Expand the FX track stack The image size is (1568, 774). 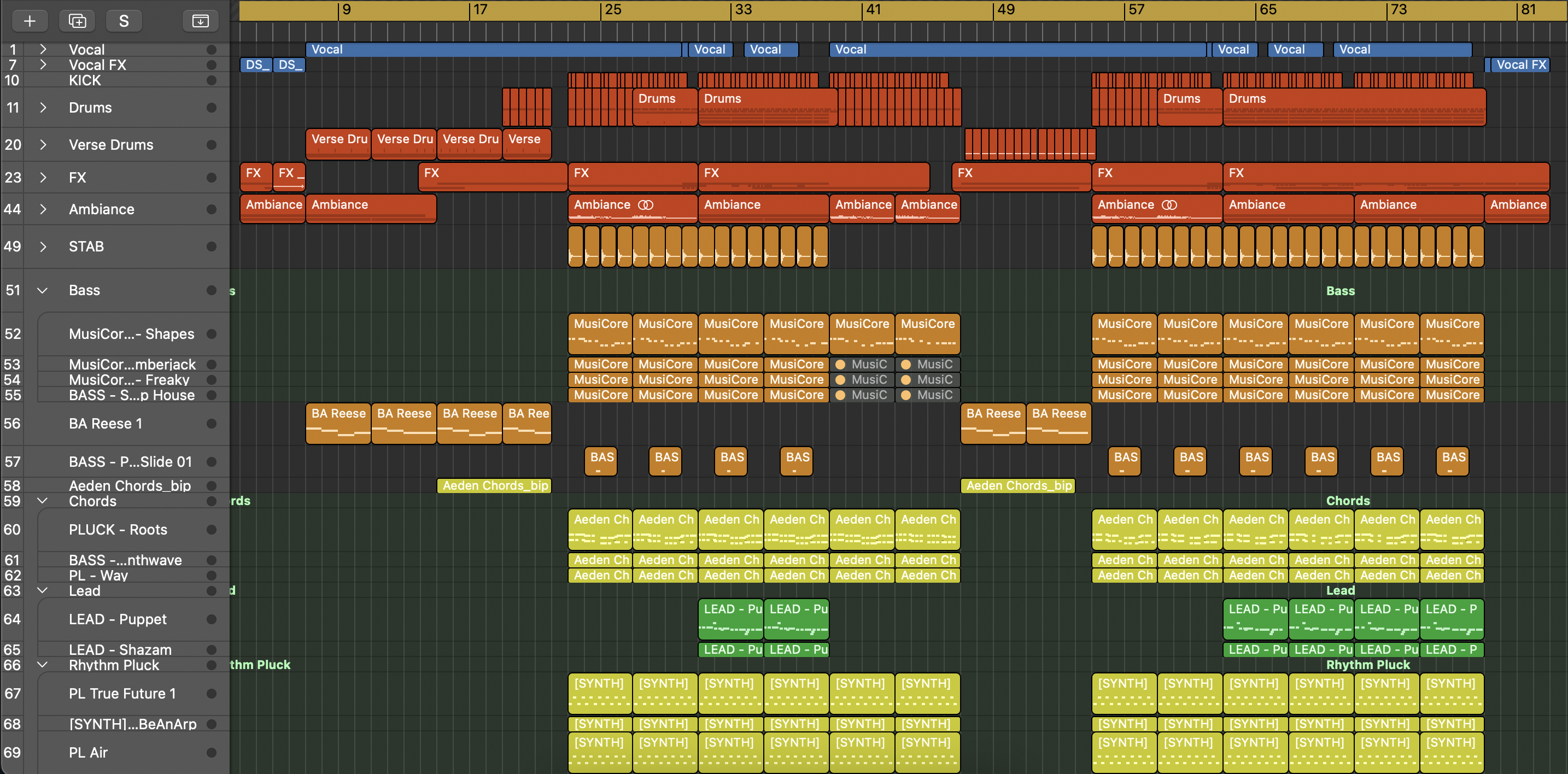coord(43,178)
